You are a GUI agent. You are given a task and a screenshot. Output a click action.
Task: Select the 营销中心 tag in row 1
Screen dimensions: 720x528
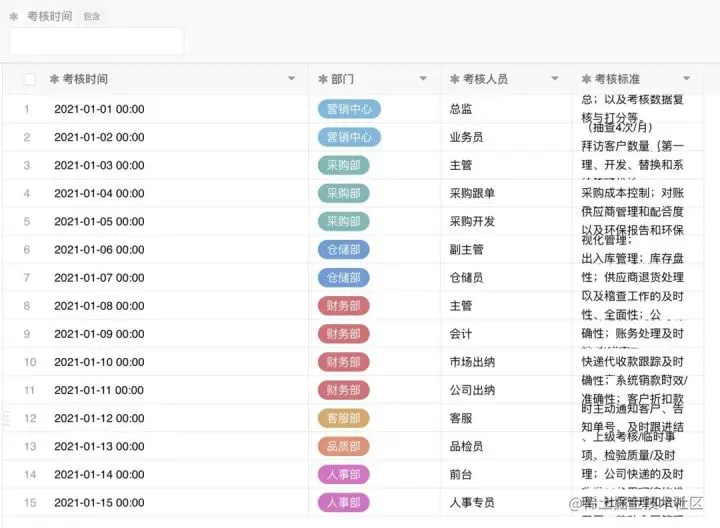pyautogui.click(x=349, y=109)
